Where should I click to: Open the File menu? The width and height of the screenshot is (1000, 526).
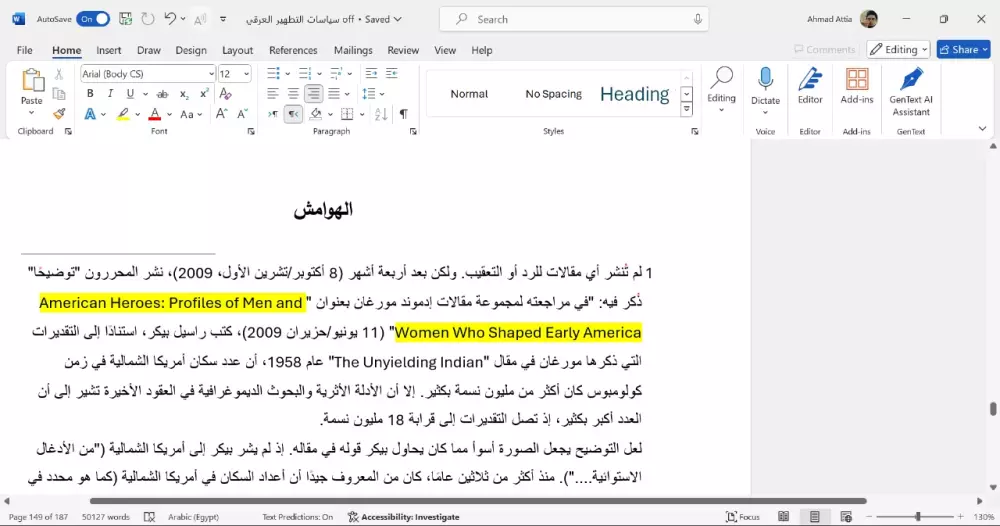point(24,50)
